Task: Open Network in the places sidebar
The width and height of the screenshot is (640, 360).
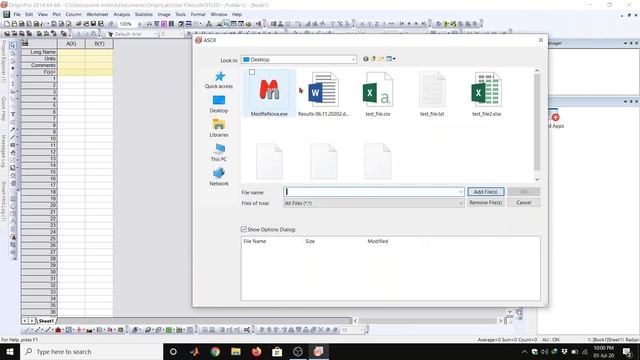Action: (x=219, y=177)
